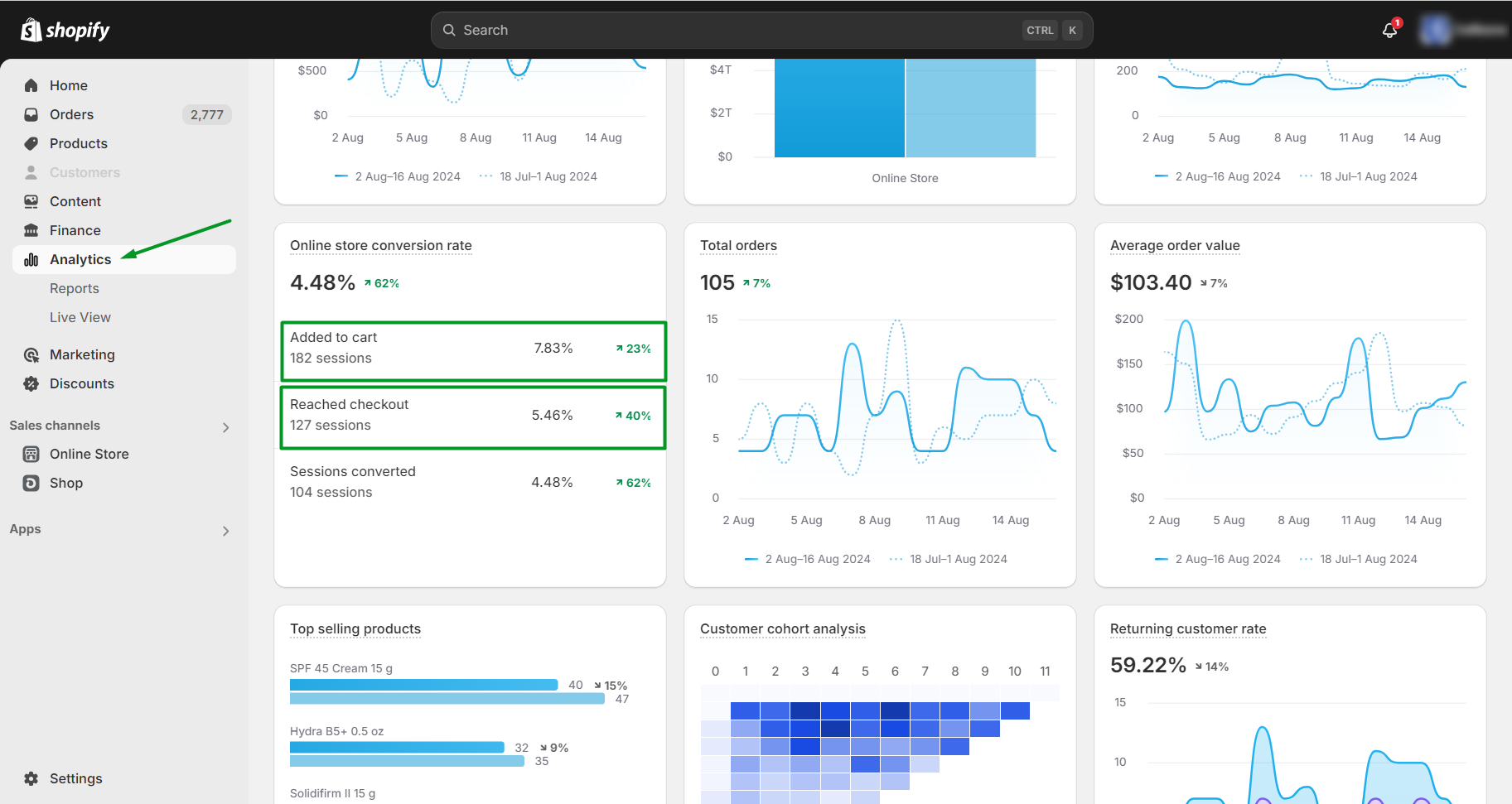Click the Orders inbox icon

point(31,114)
